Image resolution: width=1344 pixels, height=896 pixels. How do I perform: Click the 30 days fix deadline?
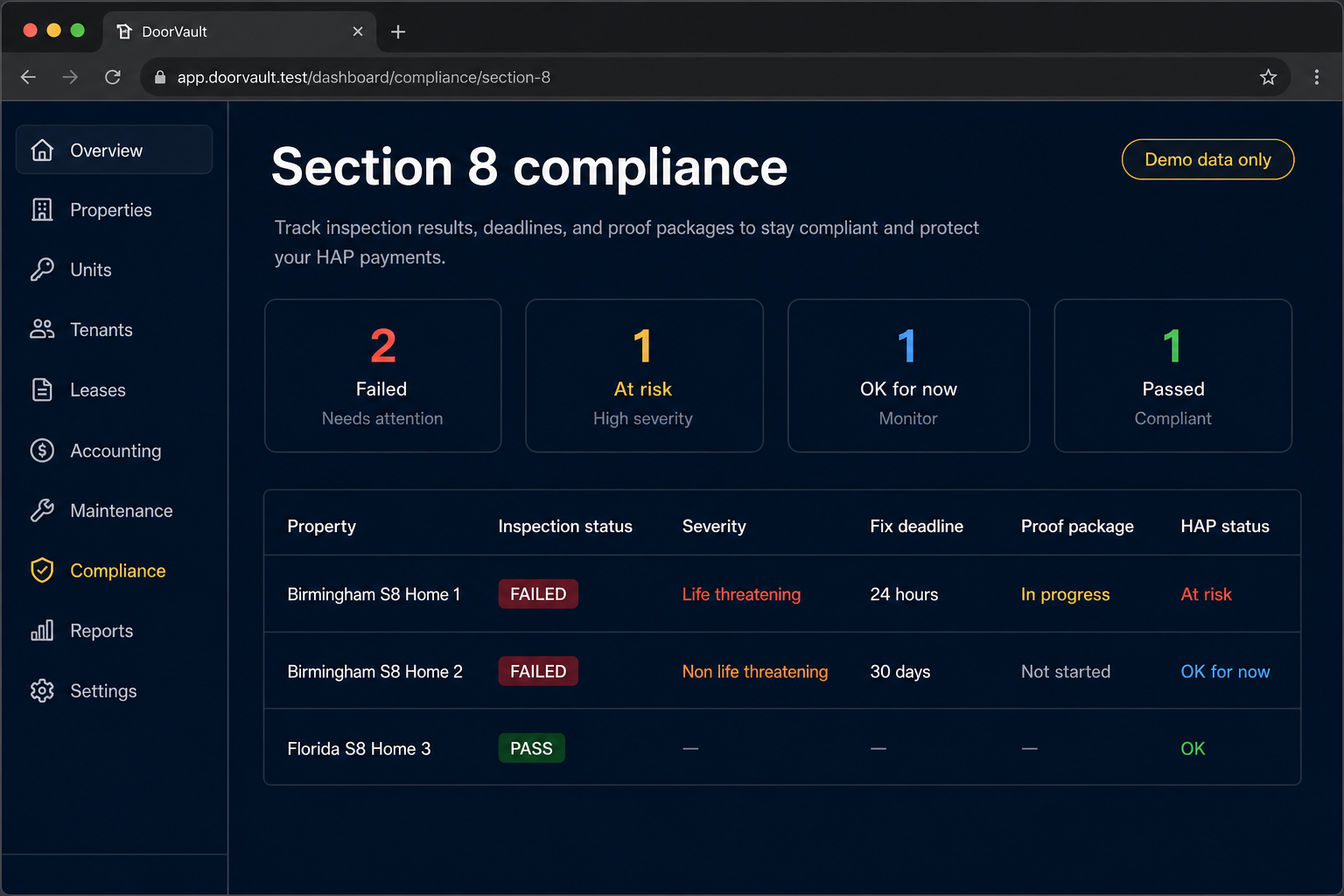(x=899, y=671)
